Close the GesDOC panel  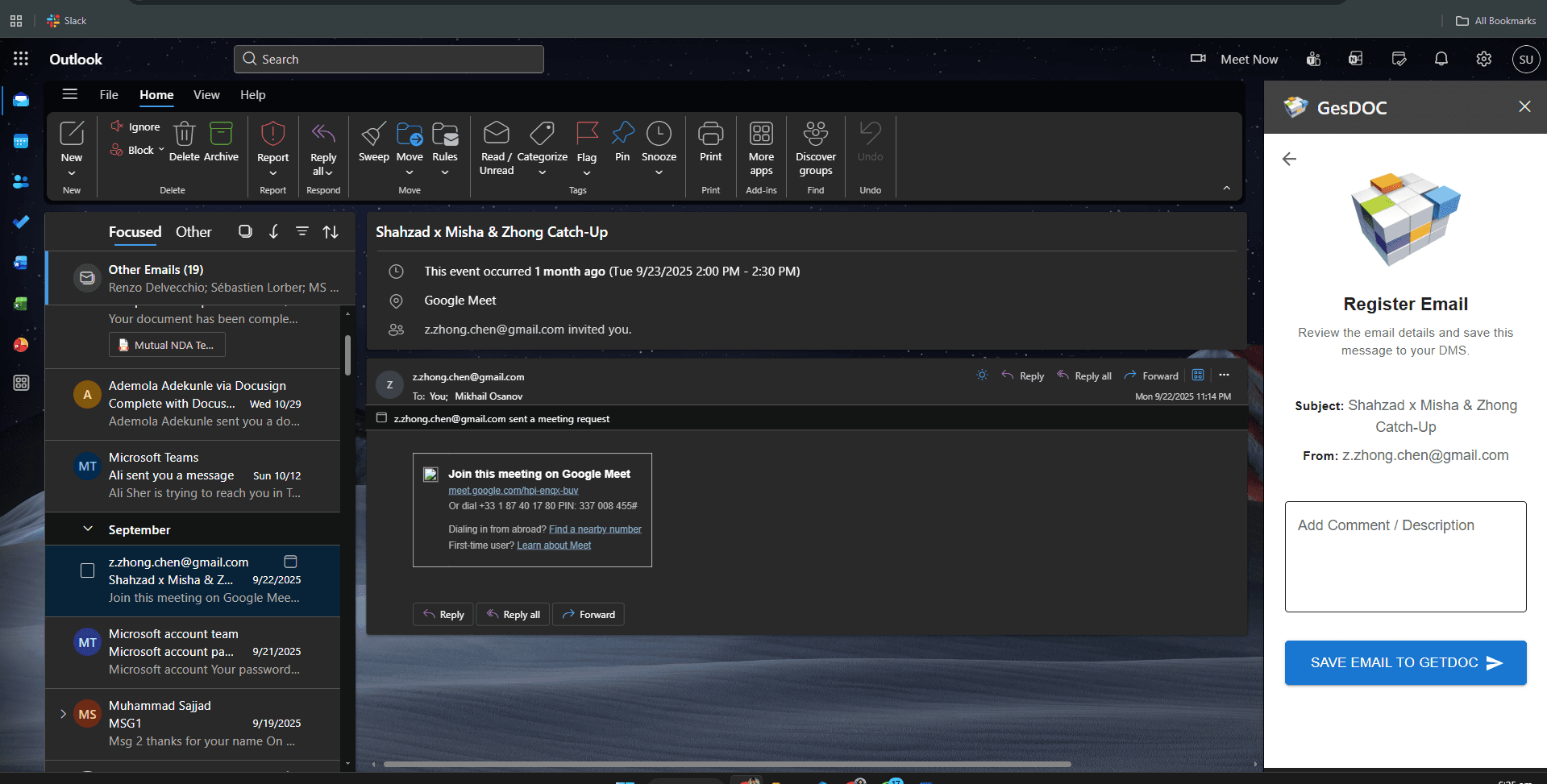pyautogui.click(x=1524, y=106)
